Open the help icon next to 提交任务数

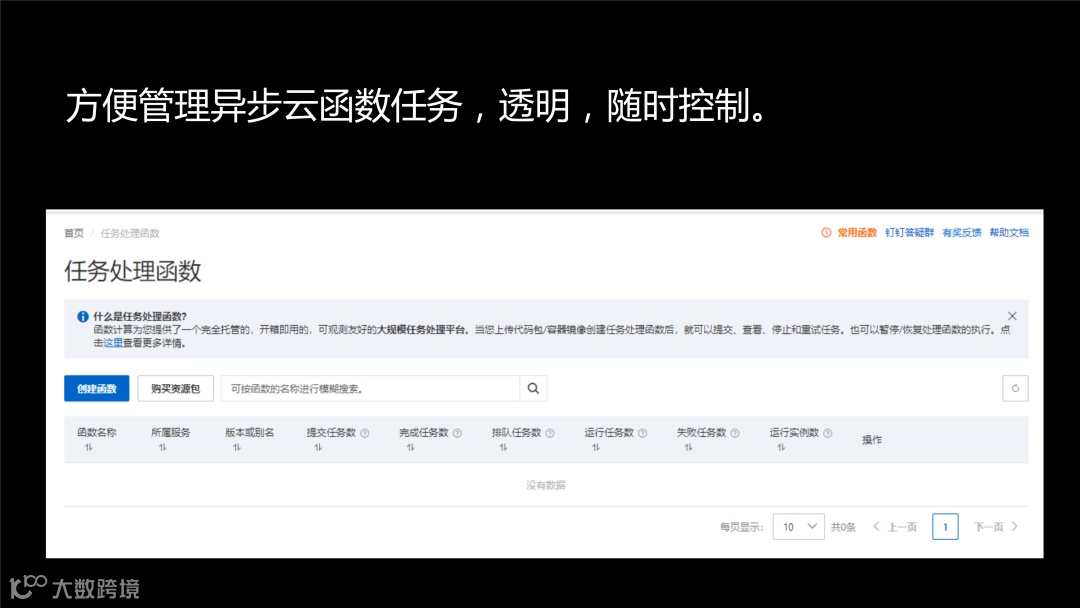[364, 433]
